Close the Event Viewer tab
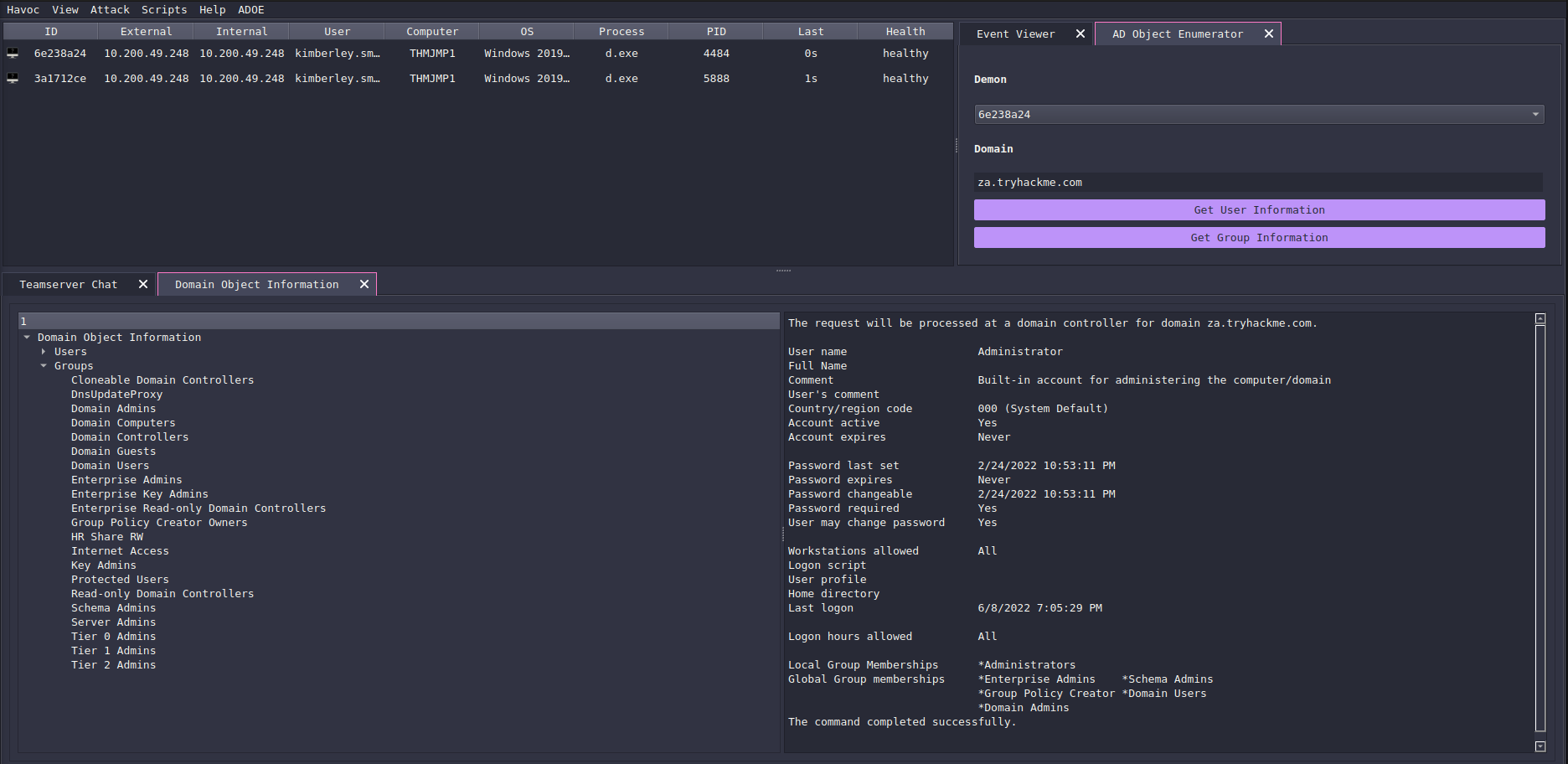The width and height of the screenshot is (1568, 764). tap(1081, 34)
